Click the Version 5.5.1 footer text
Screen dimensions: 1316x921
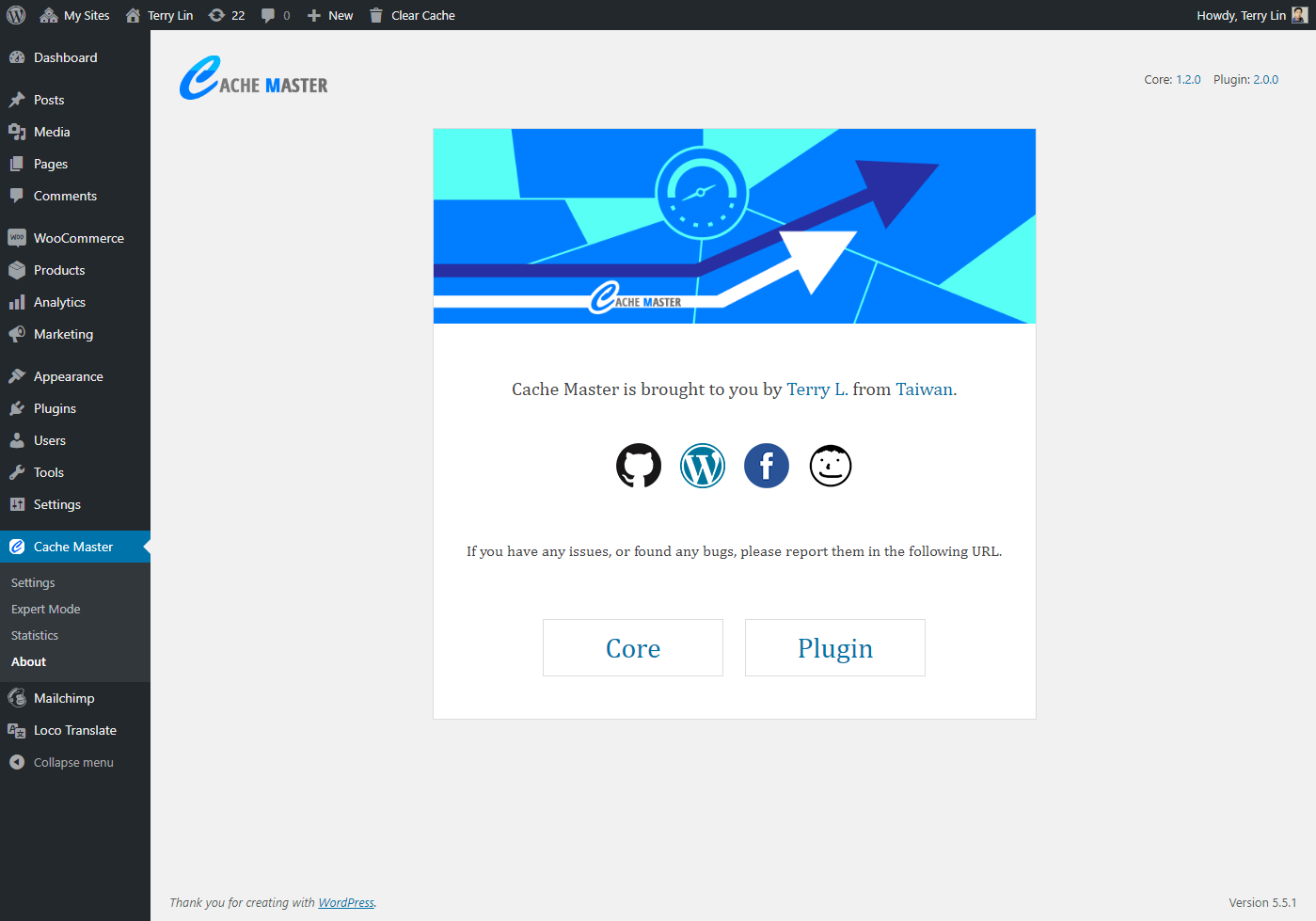[x=1262, y=902]
